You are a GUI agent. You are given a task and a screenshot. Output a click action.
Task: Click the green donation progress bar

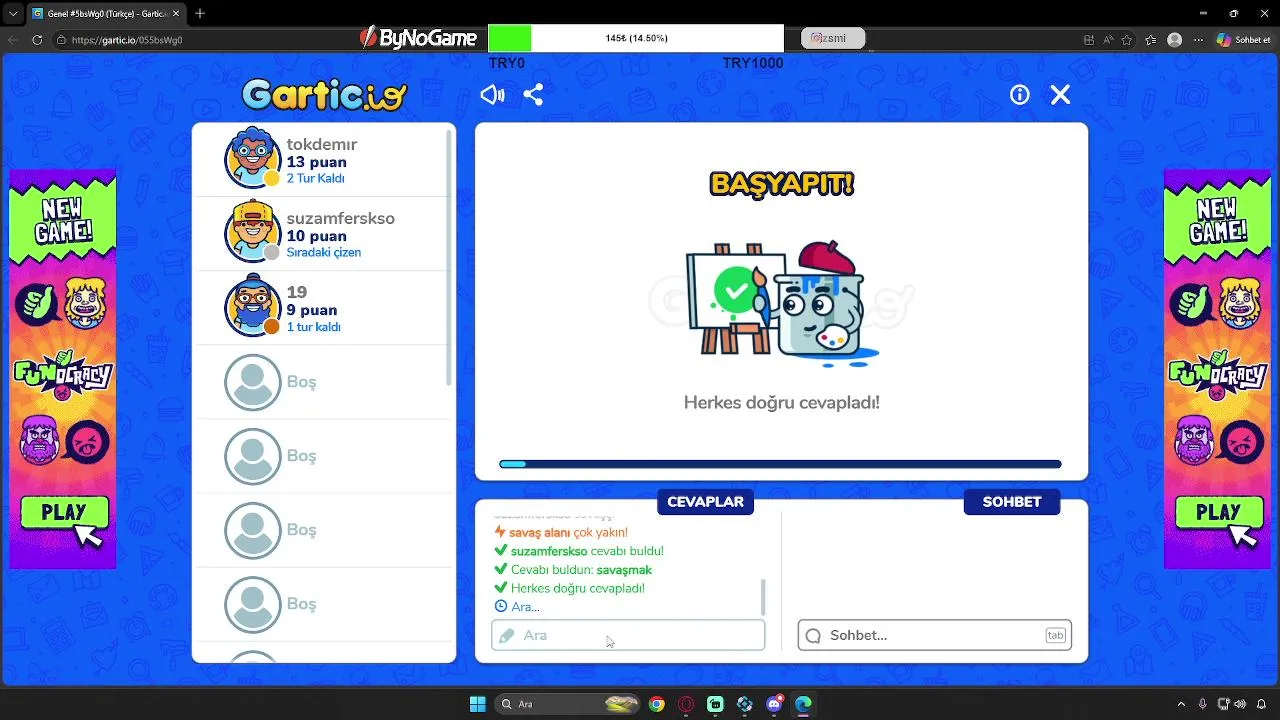point(510,38)
